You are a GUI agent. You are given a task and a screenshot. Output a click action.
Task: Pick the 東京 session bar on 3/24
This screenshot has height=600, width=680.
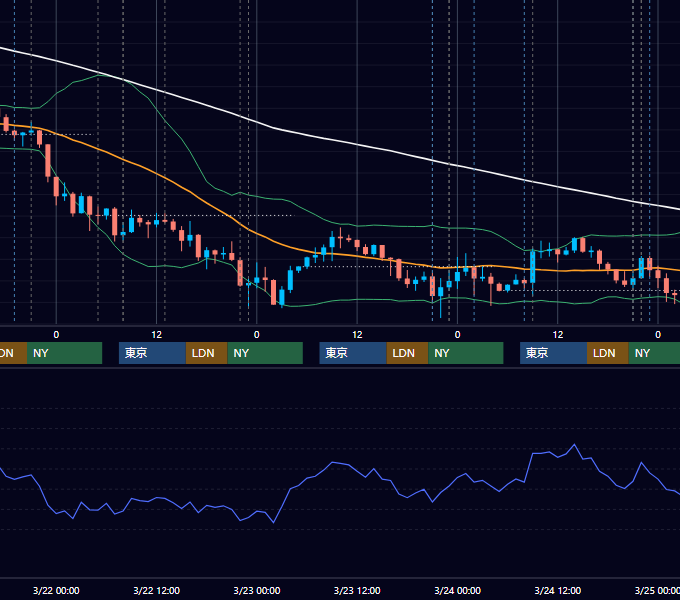pos(553,353)
